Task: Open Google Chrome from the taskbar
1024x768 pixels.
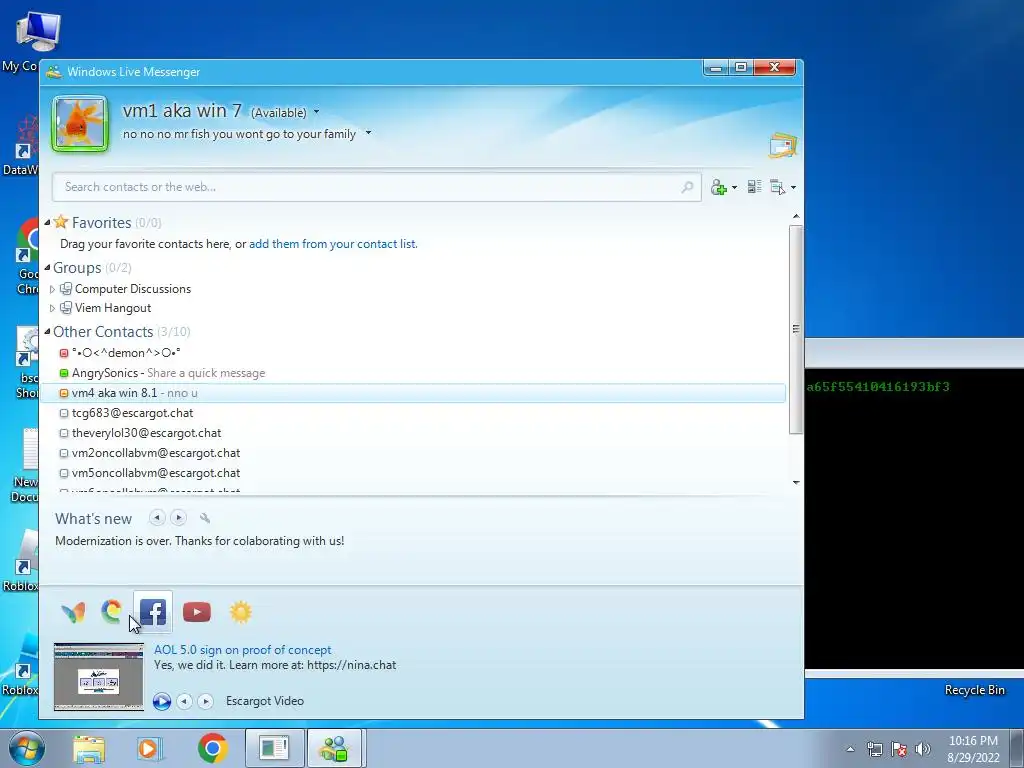Action: (x=212, y=748)
